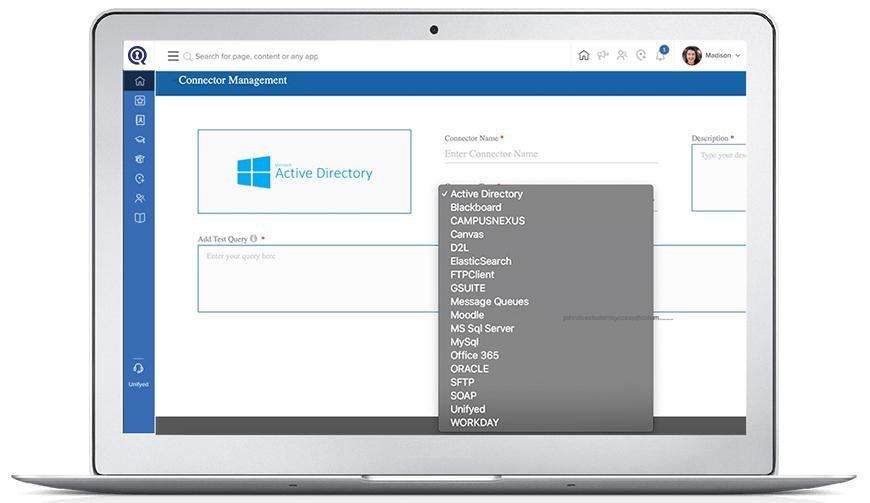This screenshot has height=503, width=870.
Task: Click into the Description text area
Action: (x=719, y=177)
